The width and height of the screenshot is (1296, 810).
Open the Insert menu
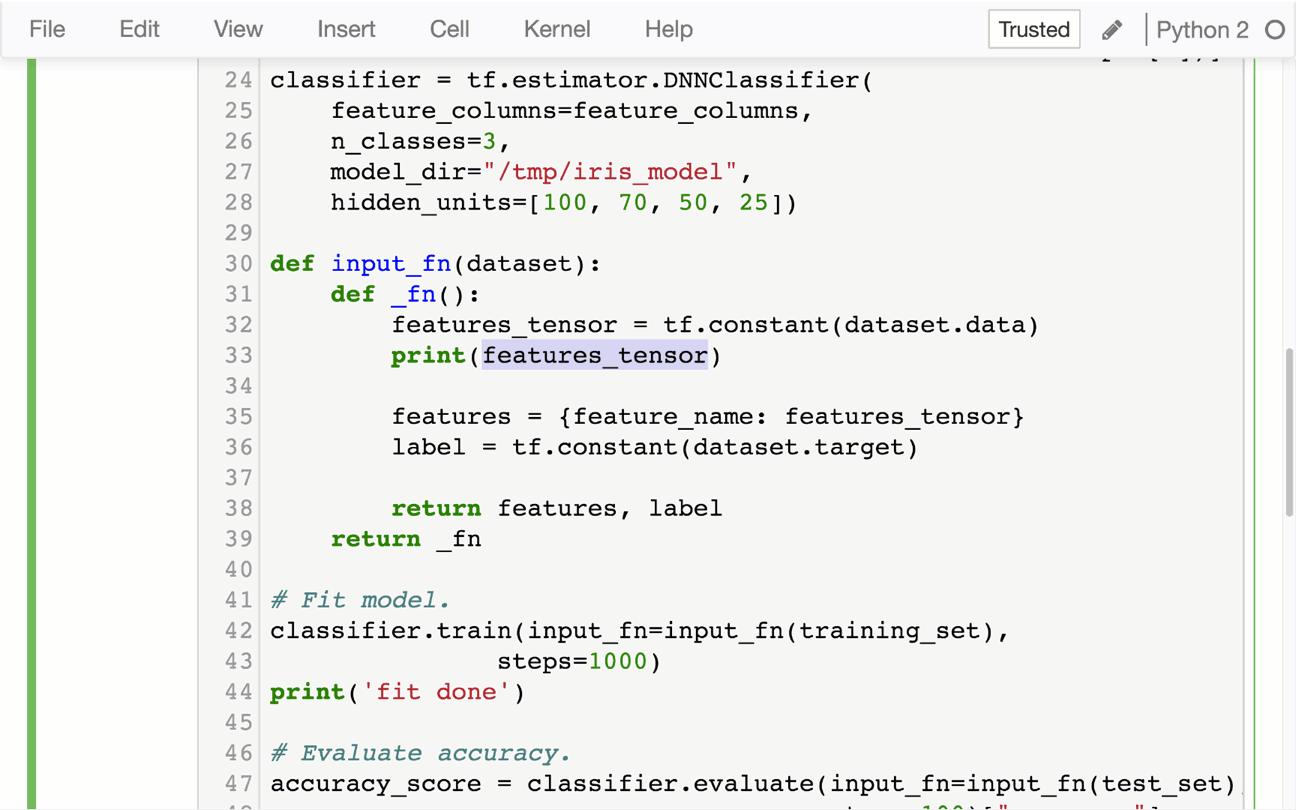(345, 29)
